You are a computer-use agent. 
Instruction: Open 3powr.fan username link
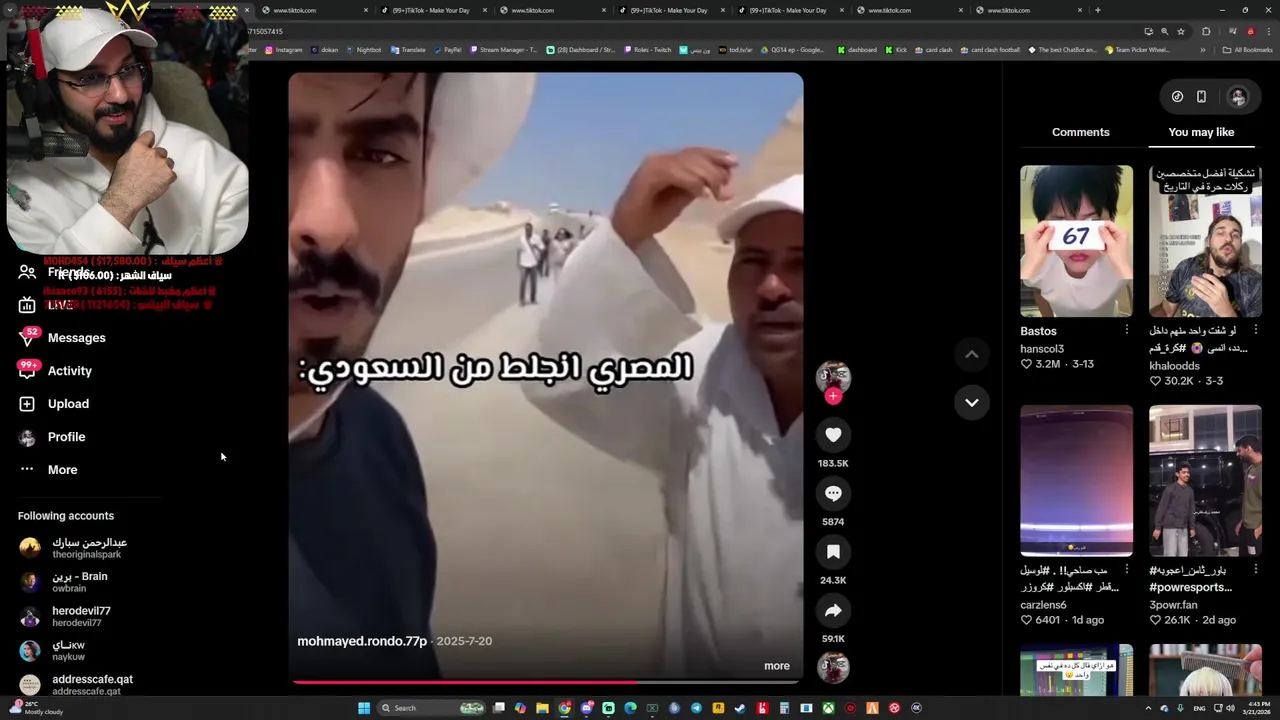click(x=1173, y=605)
